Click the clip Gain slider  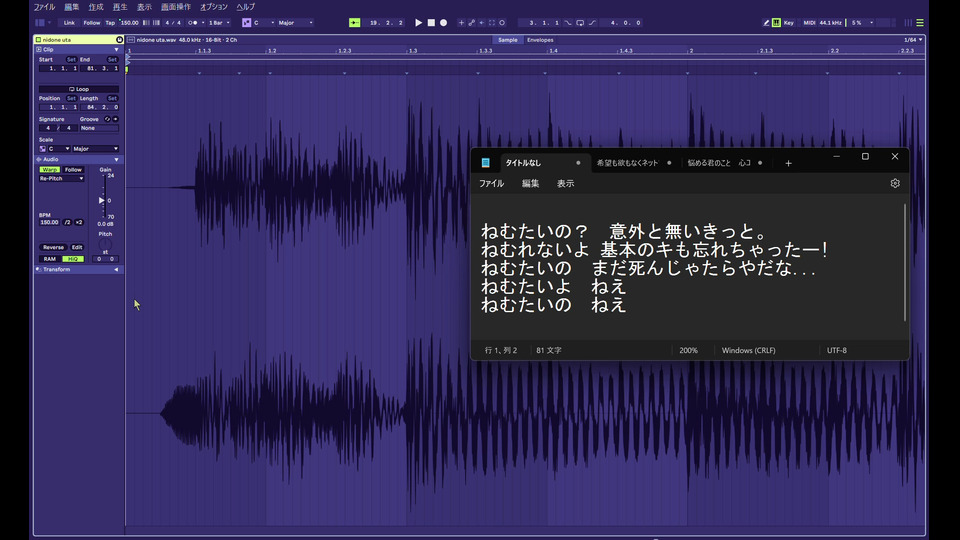pos(101,200)
